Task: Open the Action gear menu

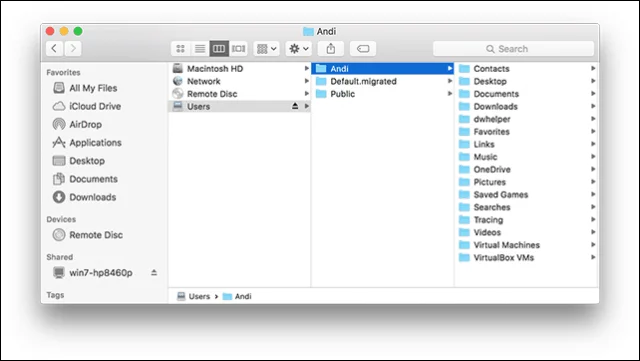Action: point(299,49)
